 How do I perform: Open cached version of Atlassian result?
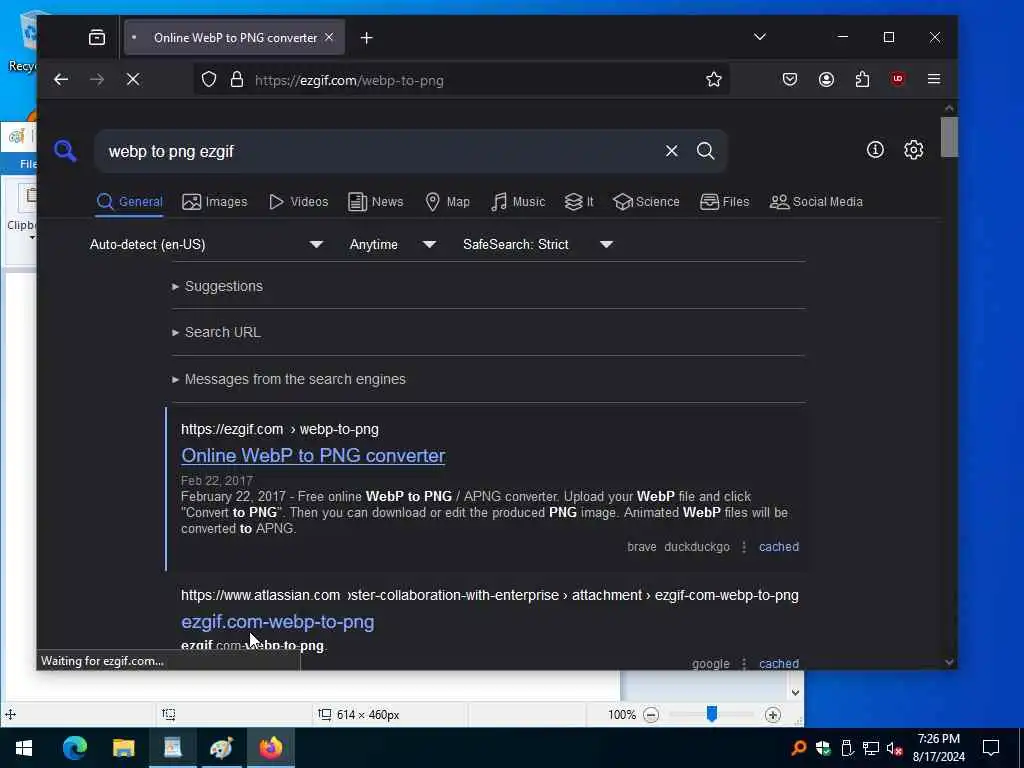click(x=778, y=664)
